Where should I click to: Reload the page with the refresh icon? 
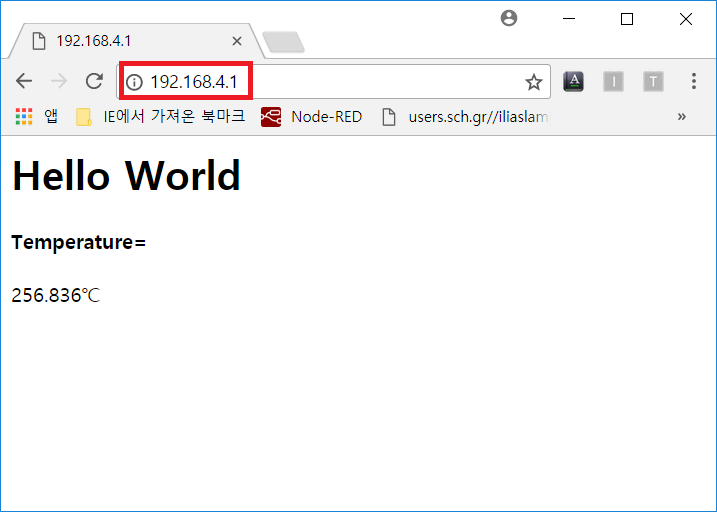click(x=94, y=81)
